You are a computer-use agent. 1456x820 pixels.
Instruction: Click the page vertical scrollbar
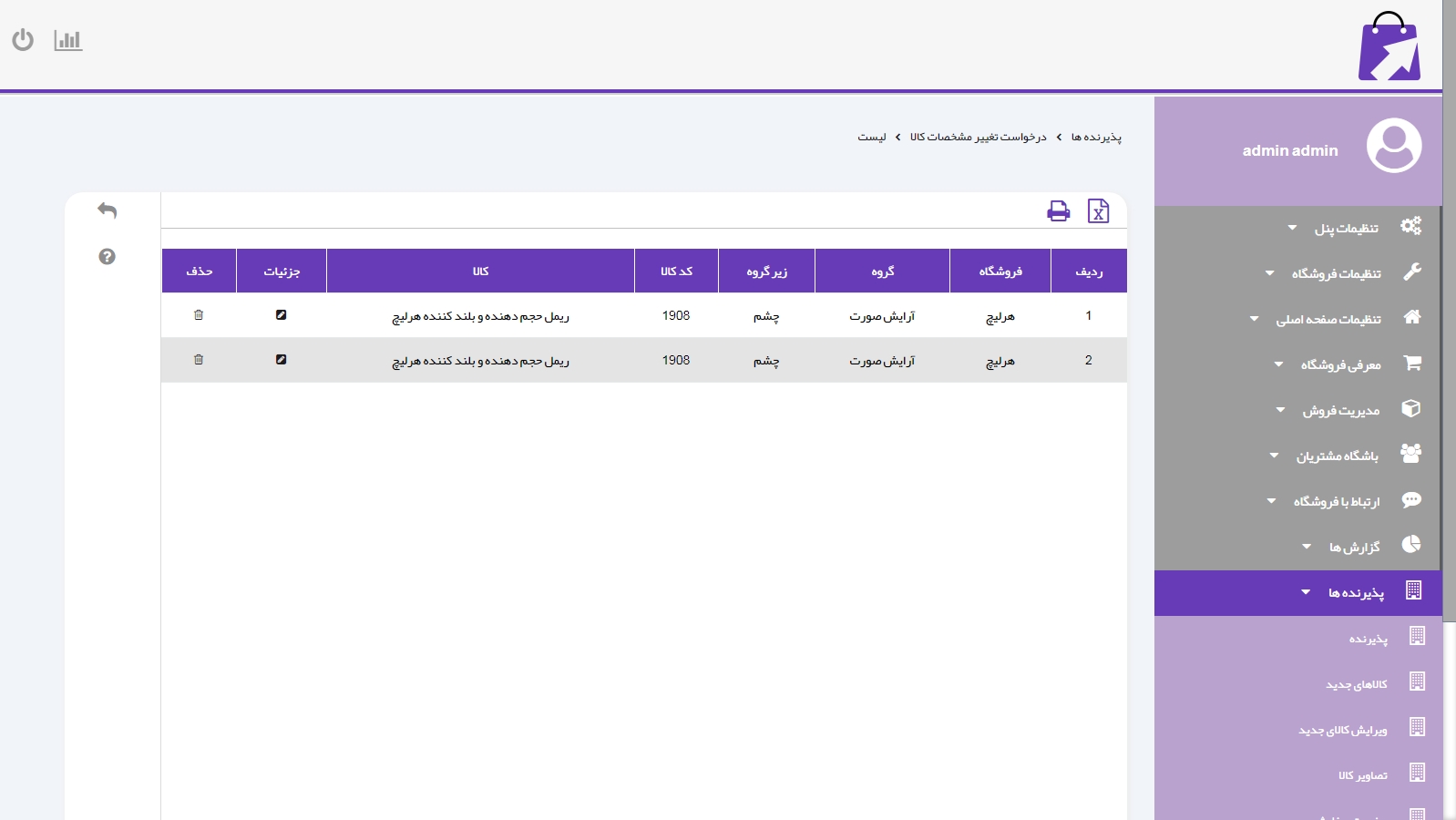(x=1450, y=310)
